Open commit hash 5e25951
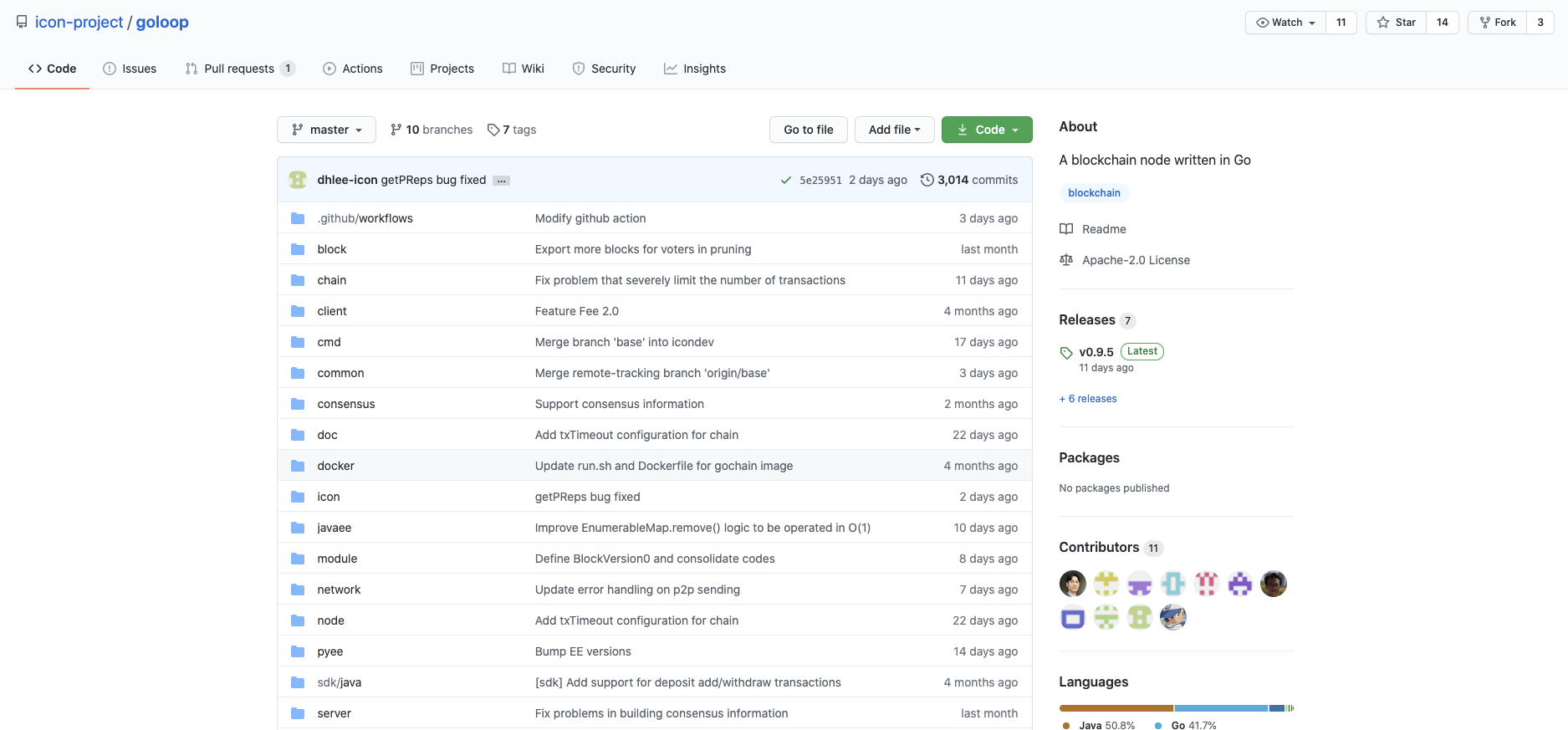This screenshot has height=730, width=1568. click(x=820, y=180)
